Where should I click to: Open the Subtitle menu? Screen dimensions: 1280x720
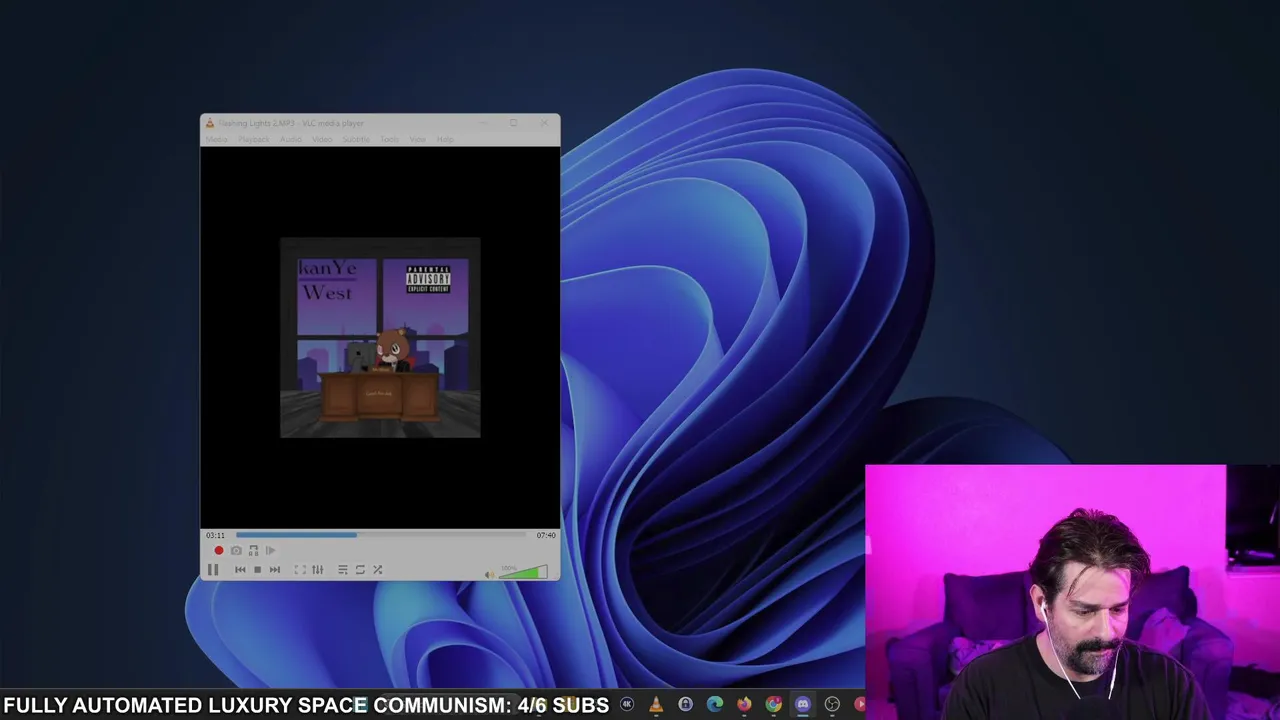point(356,139)
